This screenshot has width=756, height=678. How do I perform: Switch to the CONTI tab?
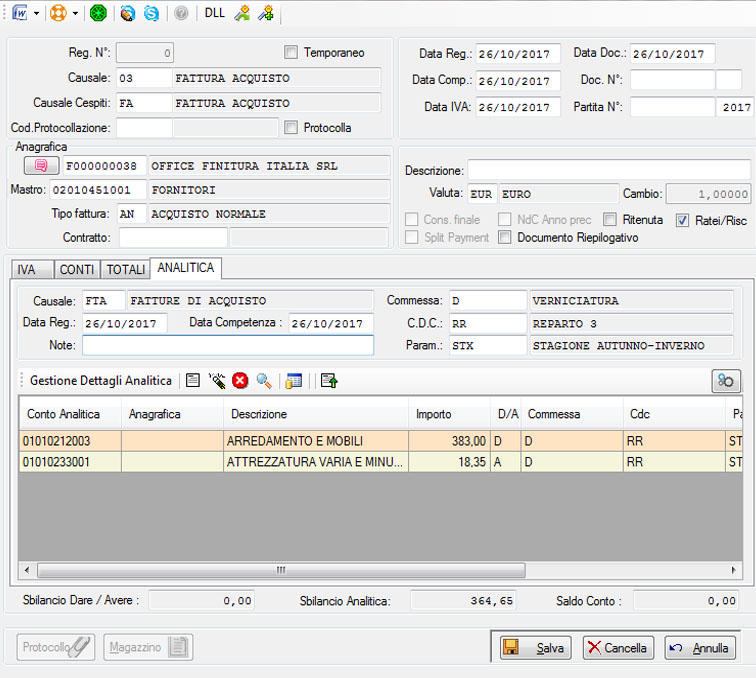77,269
